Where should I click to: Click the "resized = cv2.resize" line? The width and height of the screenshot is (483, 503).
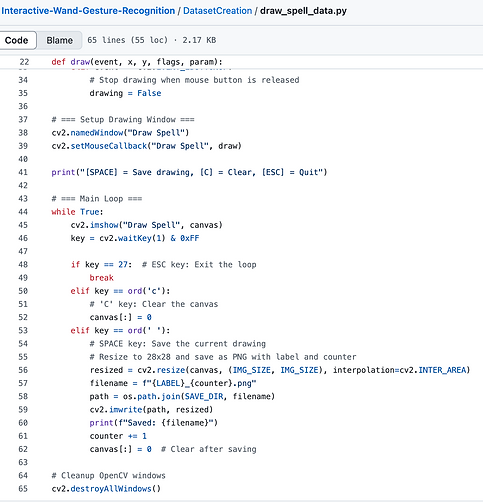280,370
